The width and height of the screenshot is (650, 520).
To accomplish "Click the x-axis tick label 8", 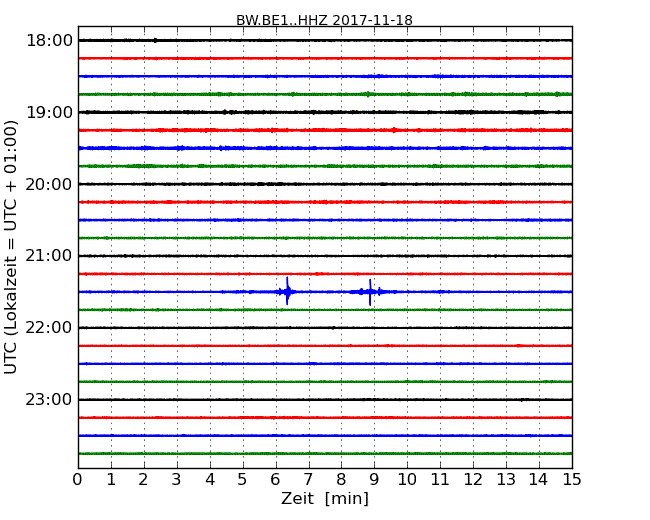I will (341, 480).
